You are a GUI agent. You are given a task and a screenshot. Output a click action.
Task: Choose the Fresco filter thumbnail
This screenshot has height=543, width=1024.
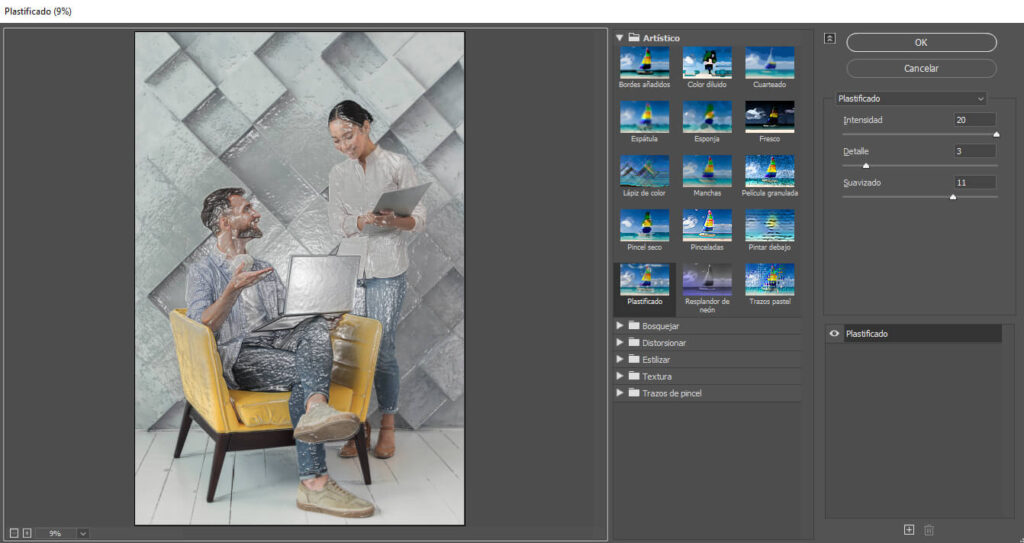click(769, 117)
